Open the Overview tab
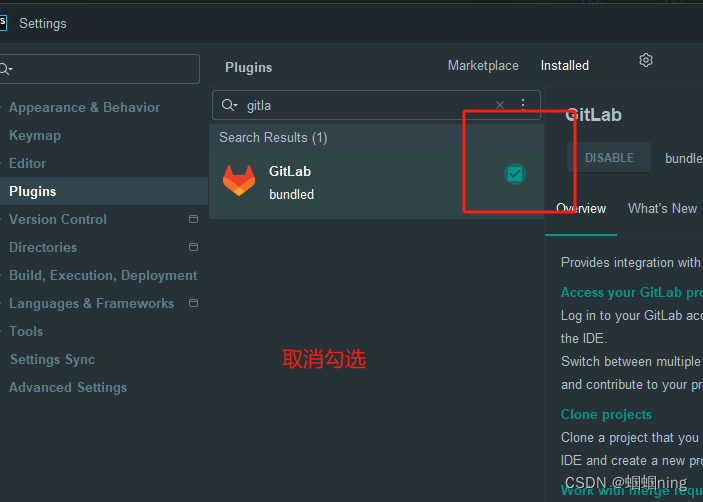This screenshot has height=502, width=703. click(581, 208)
